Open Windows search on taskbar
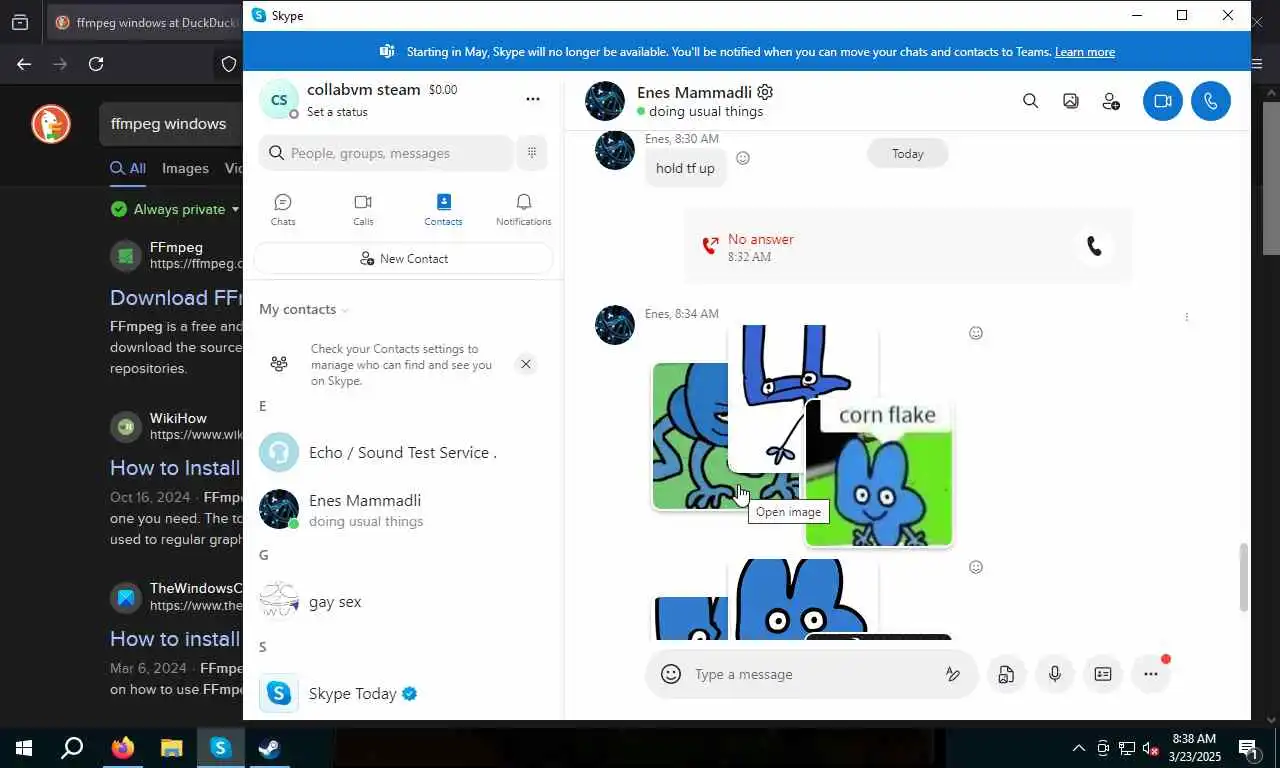This screenshot has width=1280, height=768. 72,747
